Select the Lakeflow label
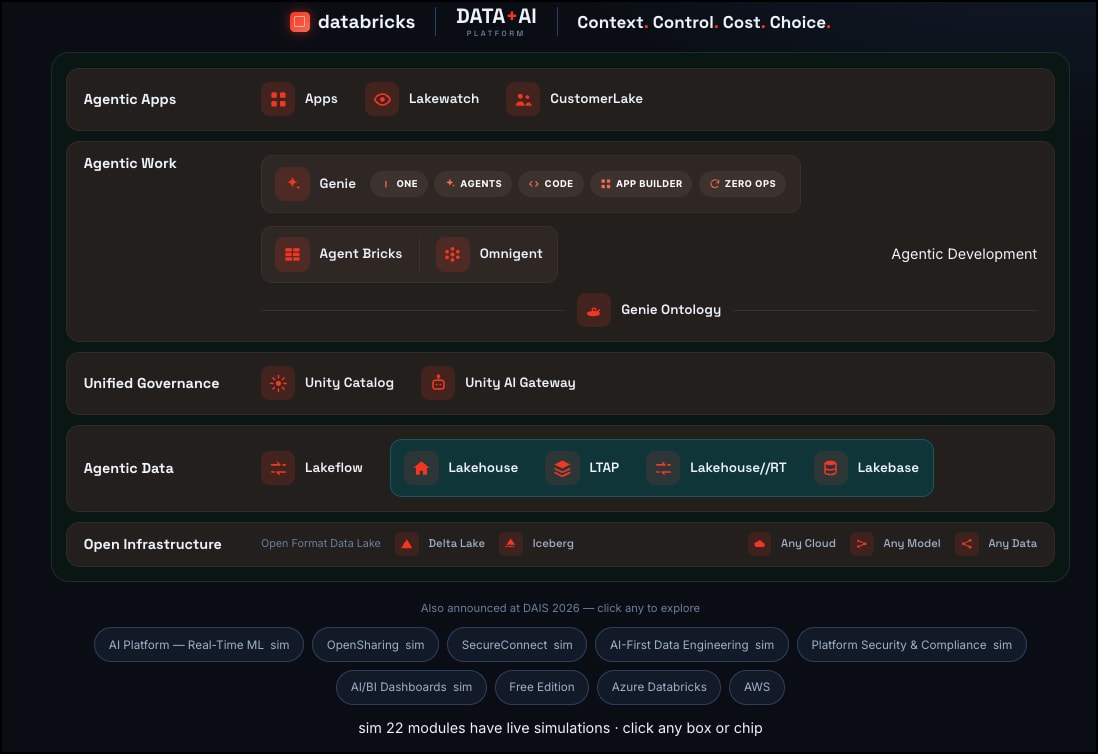Screen dimensions: 1098x754 point(333,468)
